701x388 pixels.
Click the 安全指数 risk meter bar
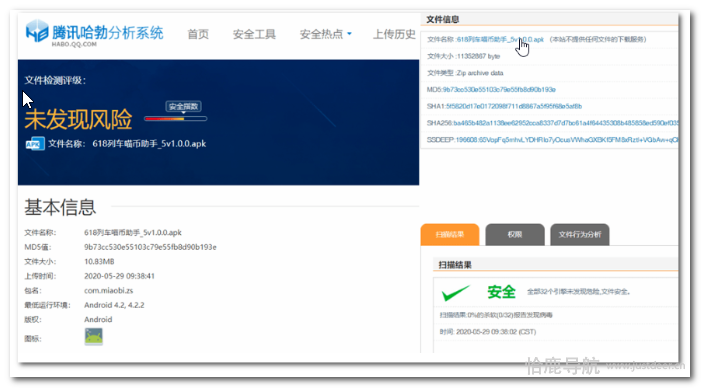tap(175, 119)
